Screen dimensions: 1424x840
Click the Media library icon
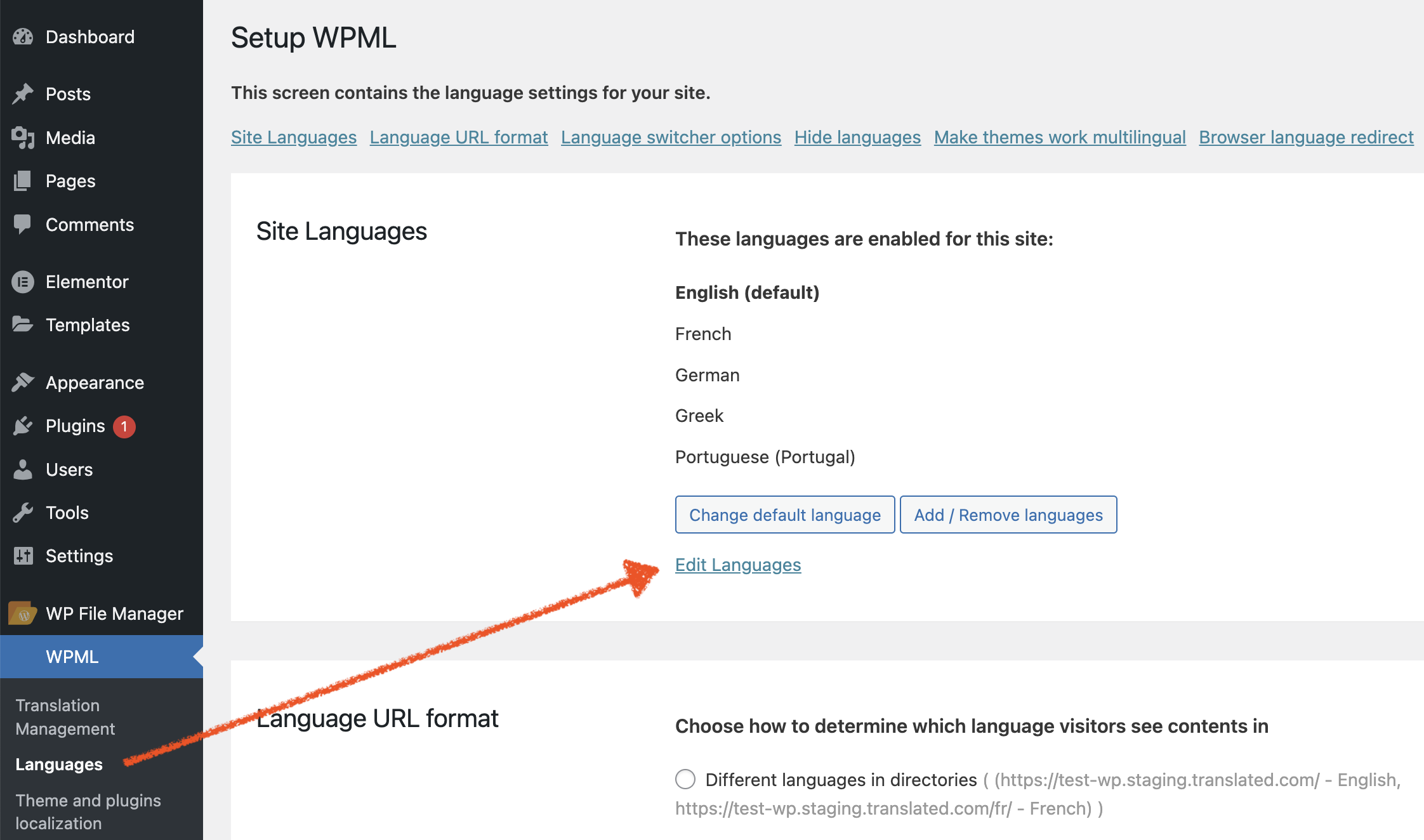click(x=23, y=138)
